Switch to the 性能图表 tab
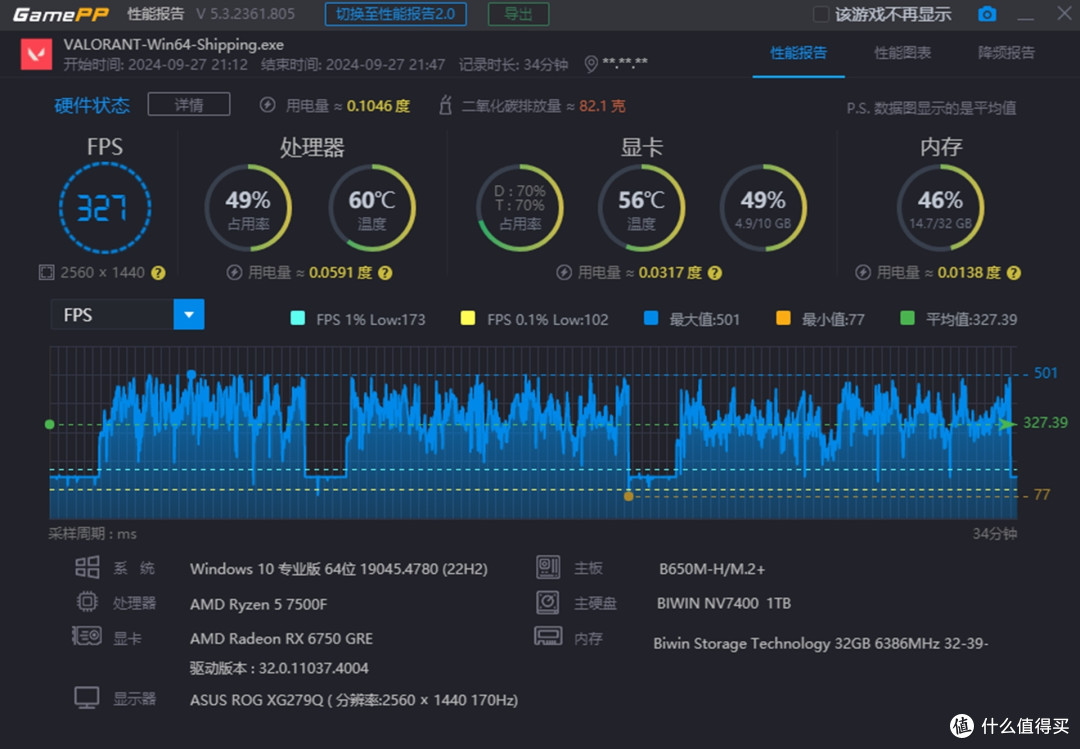1080x749 pixels. [902, 53]
